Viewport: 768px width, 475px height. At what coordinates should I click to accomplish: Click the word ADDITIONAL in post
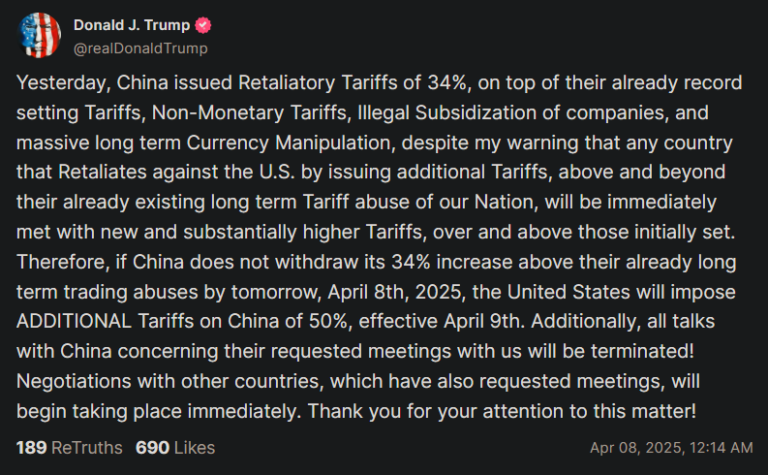74,322
